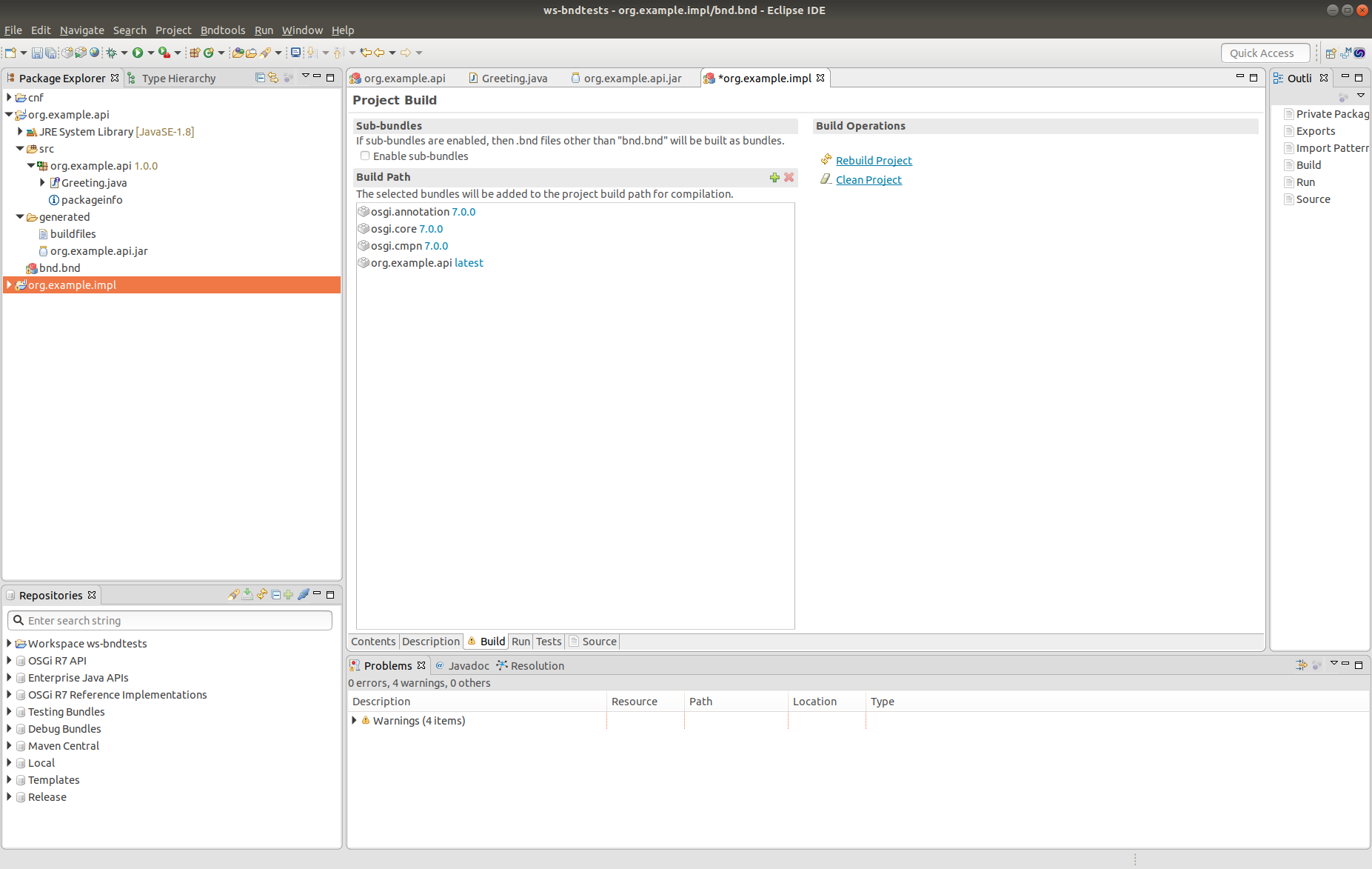The image size is (1372, 869).
Task: Click the Rebuild Project link
Action: click(874, 160)
